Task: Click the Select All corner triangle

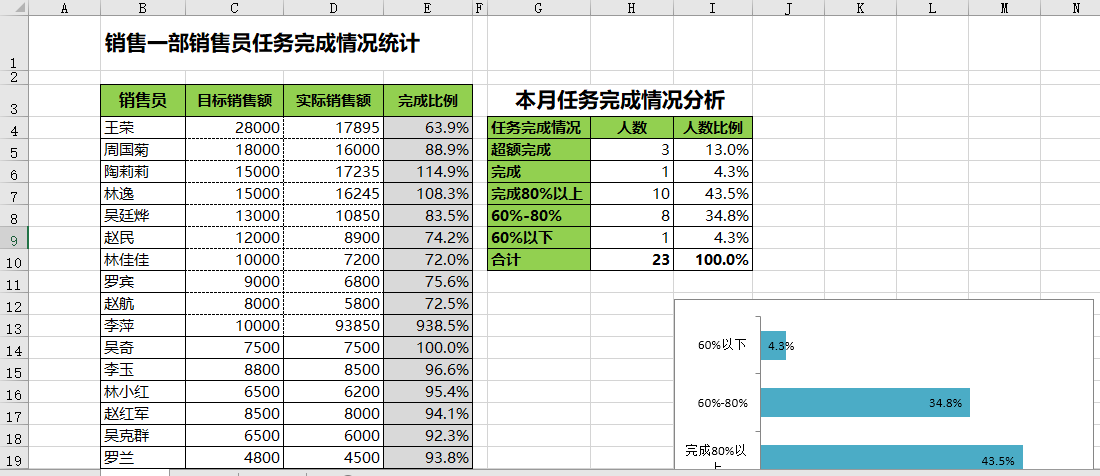Action: [x=14, y=9]
